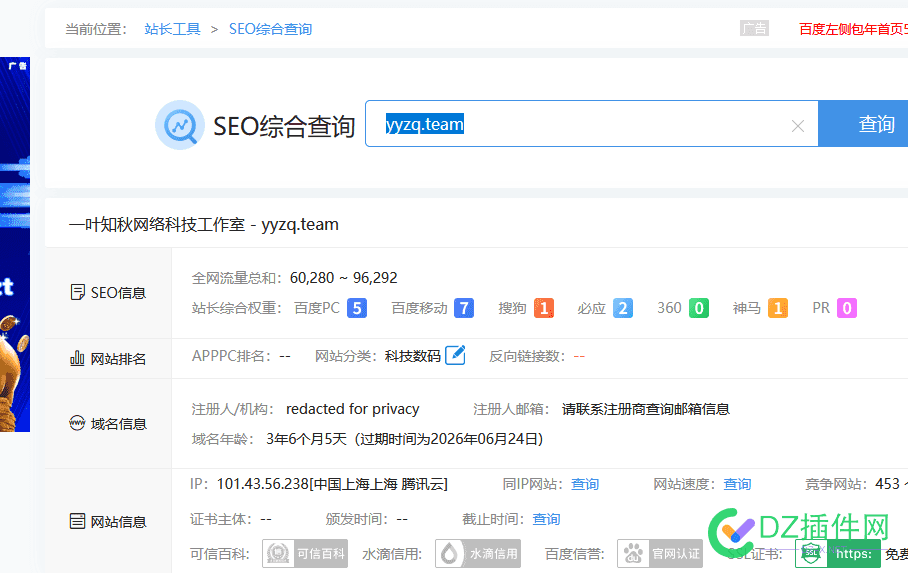Click the PR value badge 0
This screenshot has width=908, height=573.
(x=847, y=308)
